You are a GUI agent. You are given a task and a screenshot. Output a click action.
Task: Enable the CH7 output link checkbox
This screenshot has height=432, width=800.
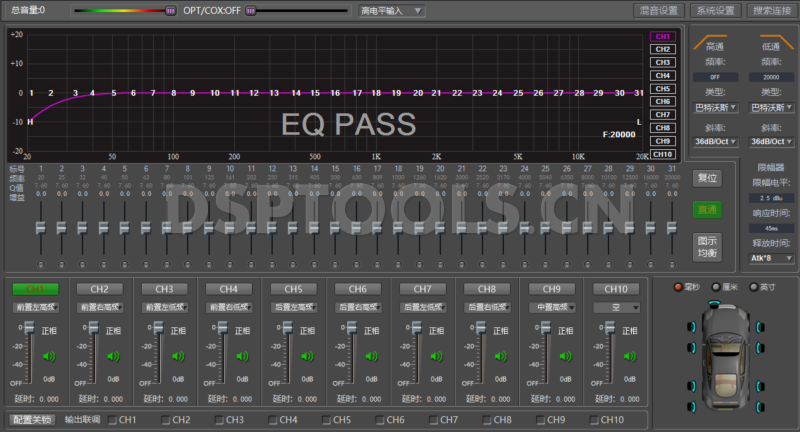point(435,420)
